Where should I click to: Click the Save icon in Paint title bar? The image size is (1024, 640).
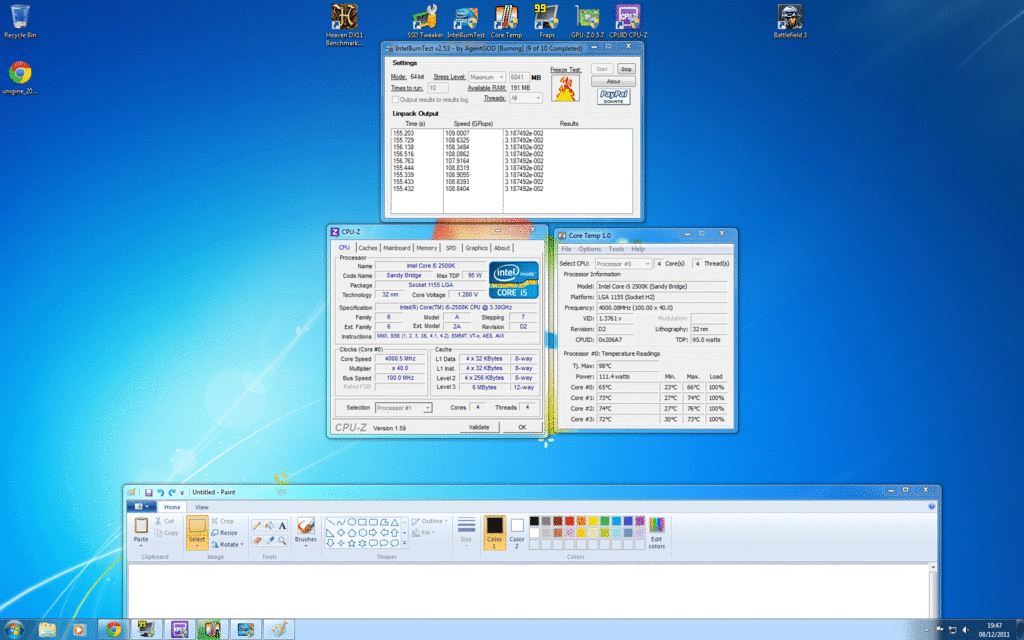point(149,492)
